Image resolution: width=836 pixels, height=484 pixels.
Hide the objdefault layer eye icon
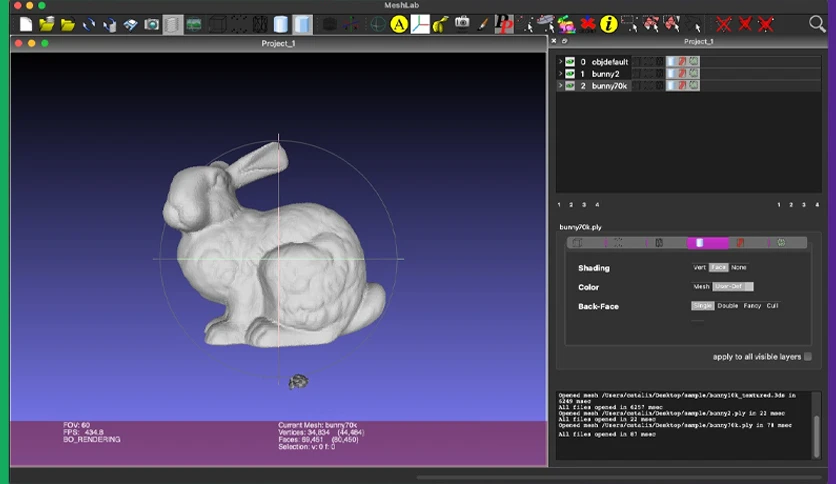pos(570,61)
